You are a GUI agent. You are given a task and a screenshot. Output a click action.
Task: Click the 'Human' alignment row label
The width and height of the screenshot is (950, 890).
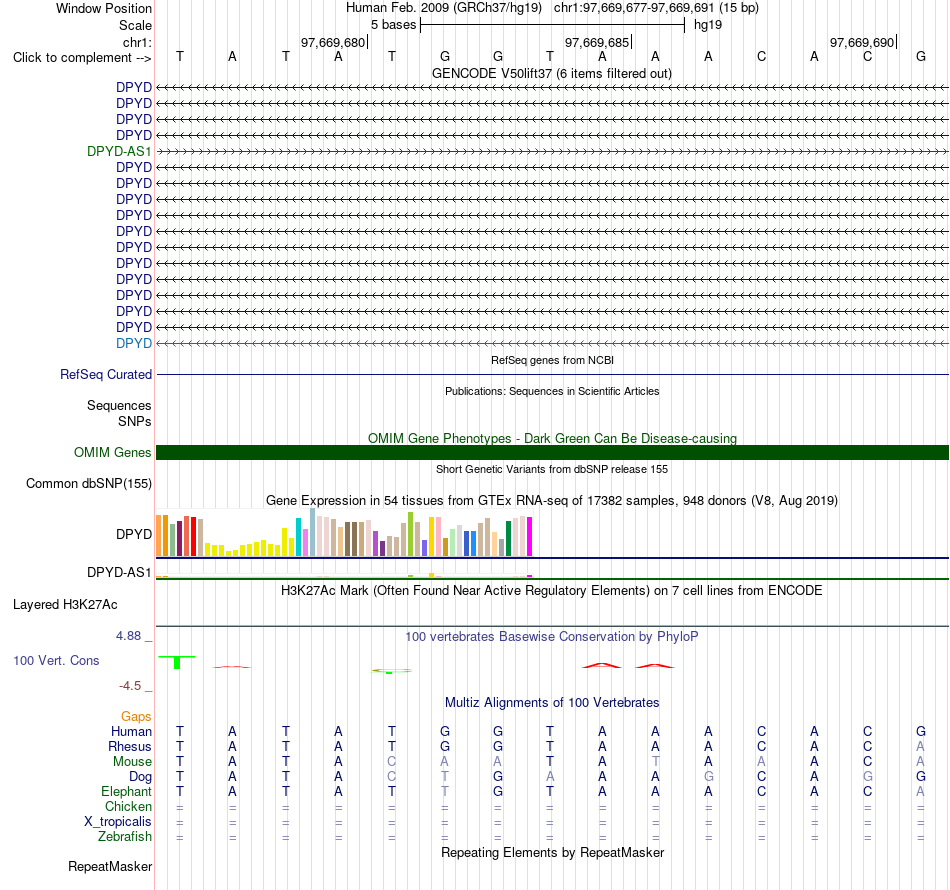(131, 732)
